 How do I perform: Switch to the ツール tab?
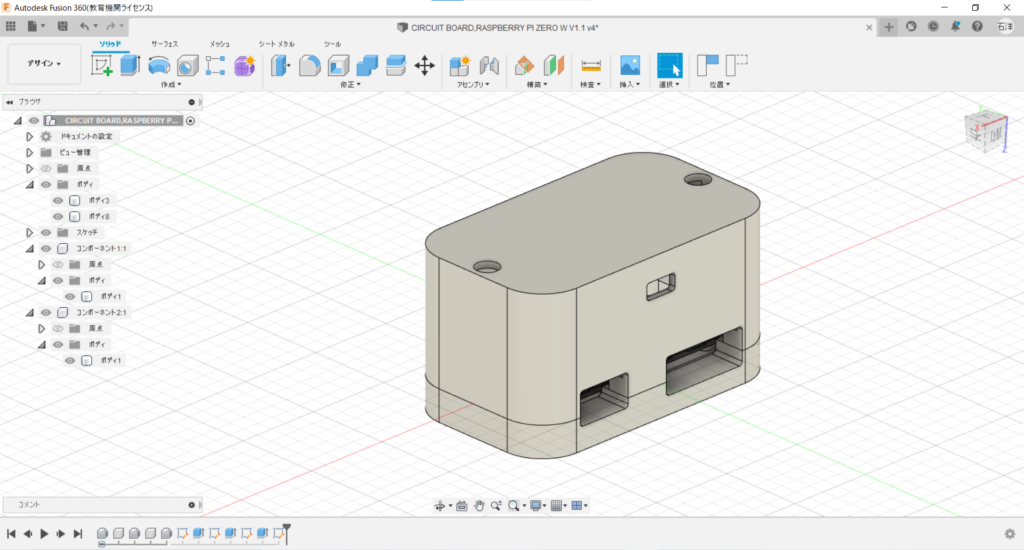pos(332,44)
